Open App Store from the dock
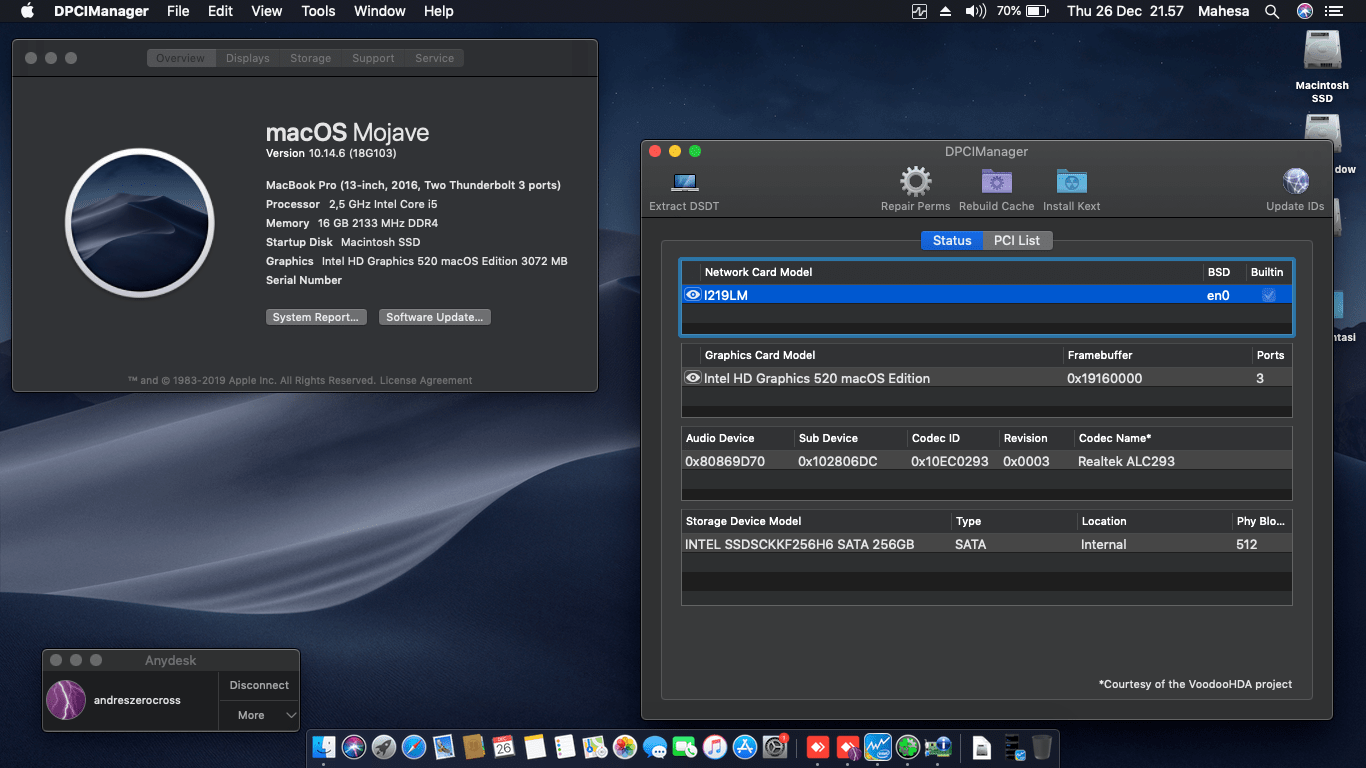The height and width of the screenshot is (768, 1366). pos(745,746)
